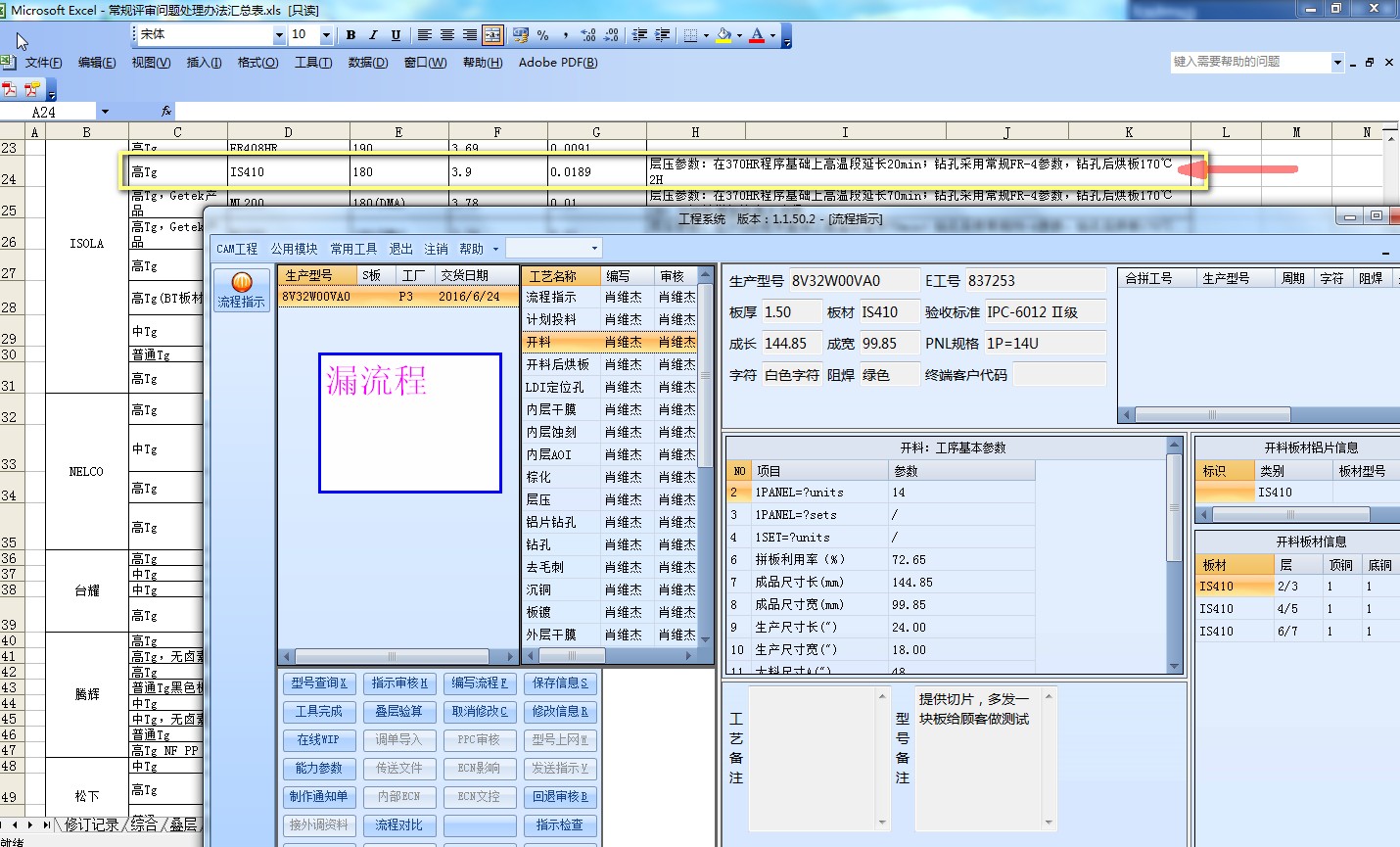The height and width of the screenshot is (847, 1400).
Task: Open fill color dropdown arrow
Action: click(x=739, y=35)
